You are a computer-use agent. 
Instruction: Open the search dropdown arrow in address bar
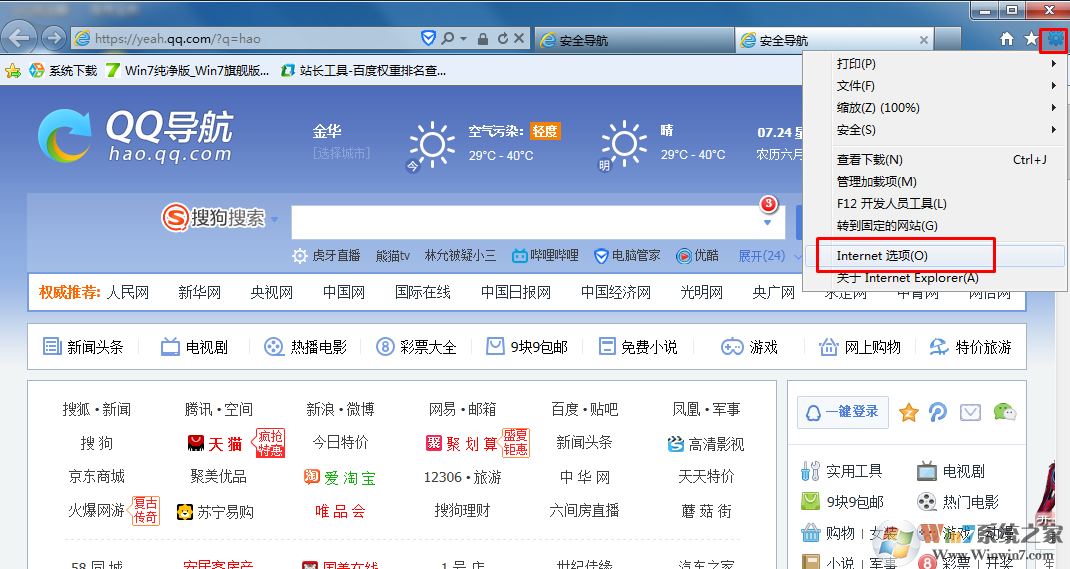[463, 39]
